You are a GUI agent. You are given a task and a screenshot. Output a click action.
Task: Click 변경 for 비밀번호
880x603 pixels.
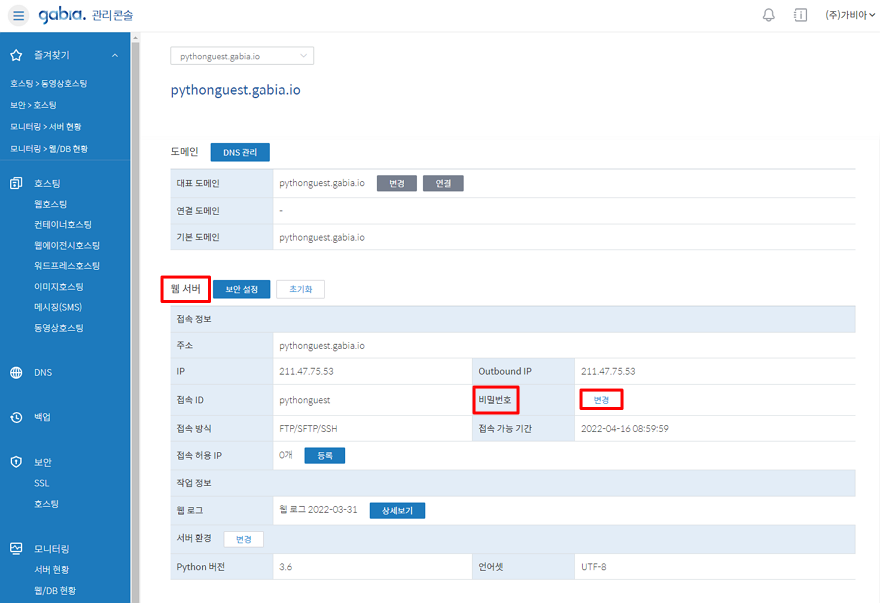coord(601,400)
